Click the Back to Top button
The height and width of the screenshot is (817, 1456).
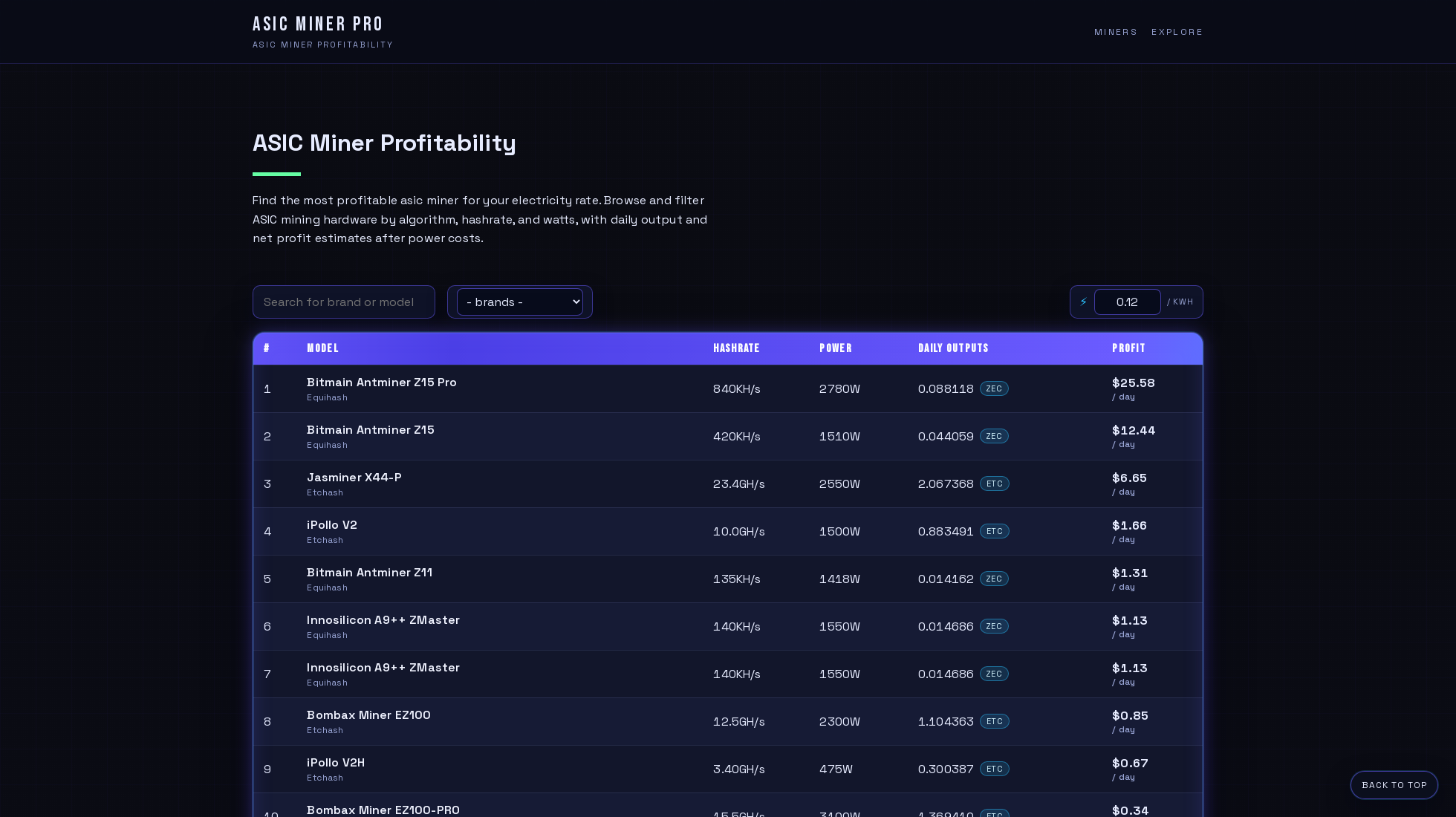(1394, 785)
